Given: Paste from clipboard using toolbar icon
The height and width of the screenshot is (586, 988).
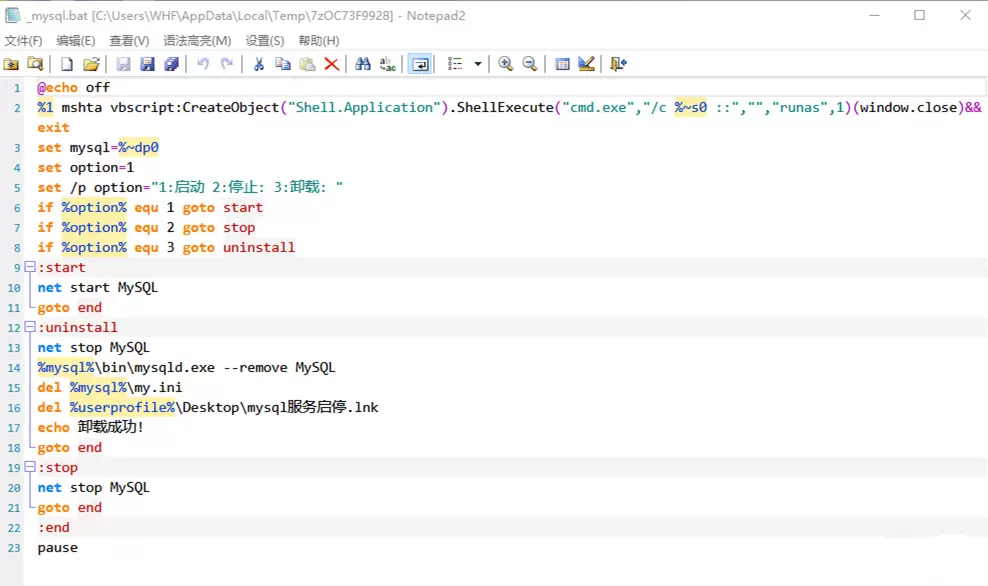Looking at the screenshot, I should pyautogui.click(x=307, y=64).
